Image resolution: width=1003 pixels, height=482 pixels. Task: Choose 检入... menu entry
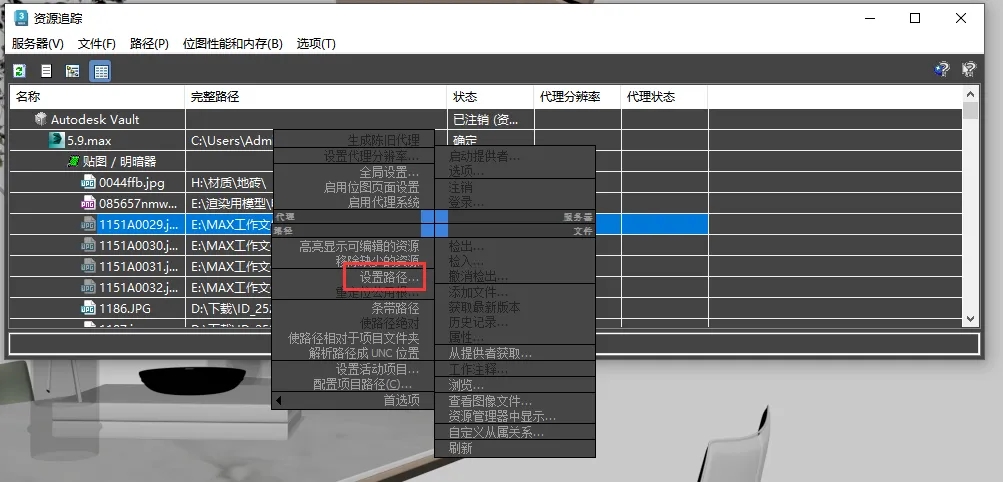466,261
